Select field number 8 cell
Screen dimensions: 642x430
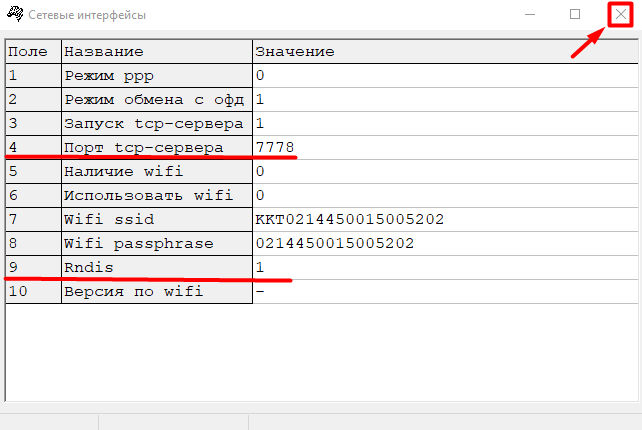pyautogui.click(x=34, y=243)
